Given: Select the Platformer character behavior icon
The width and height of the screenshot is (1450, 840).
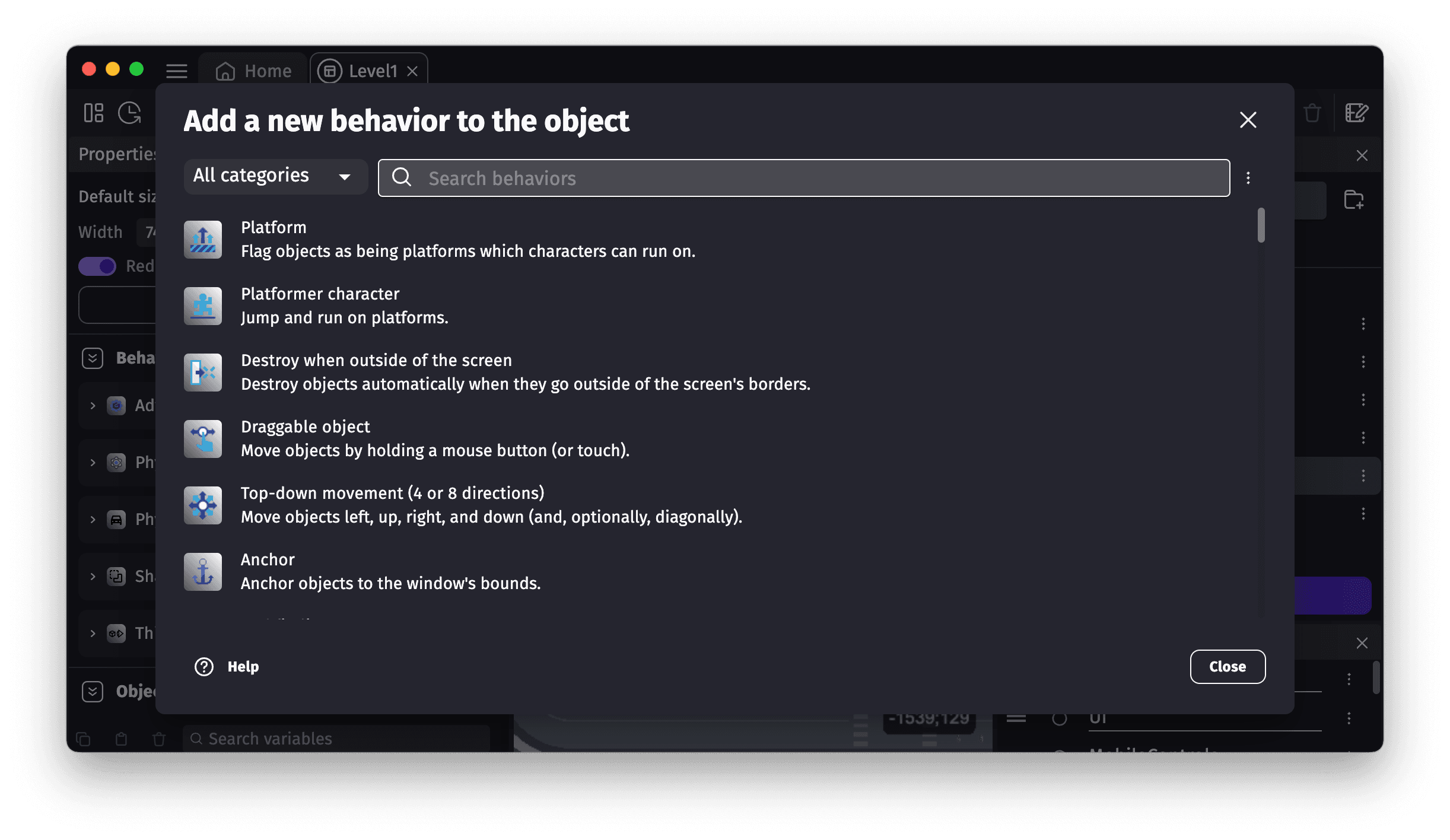Looking at the screenshot, I should pos(203,306).
